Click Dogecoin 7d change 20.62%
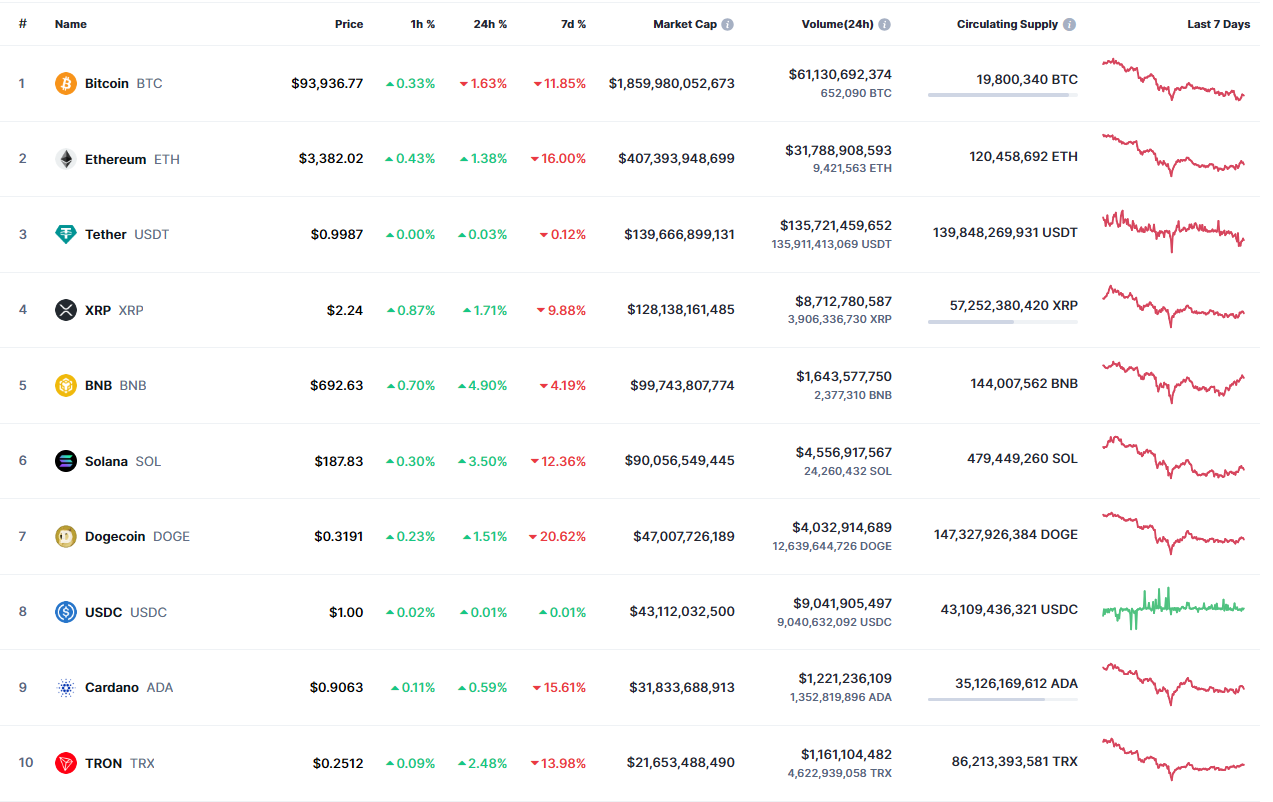 [557, 536]
